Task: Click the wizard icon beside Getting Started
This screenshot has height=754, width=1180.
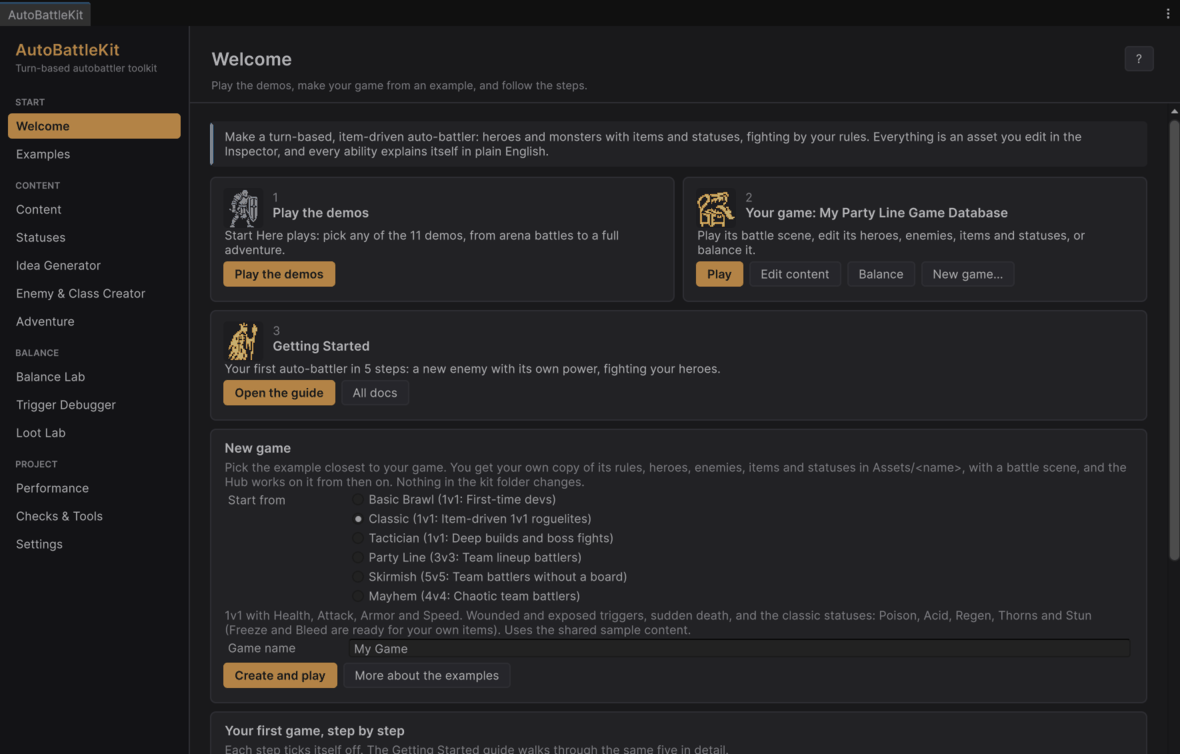Action: (243, 342)
